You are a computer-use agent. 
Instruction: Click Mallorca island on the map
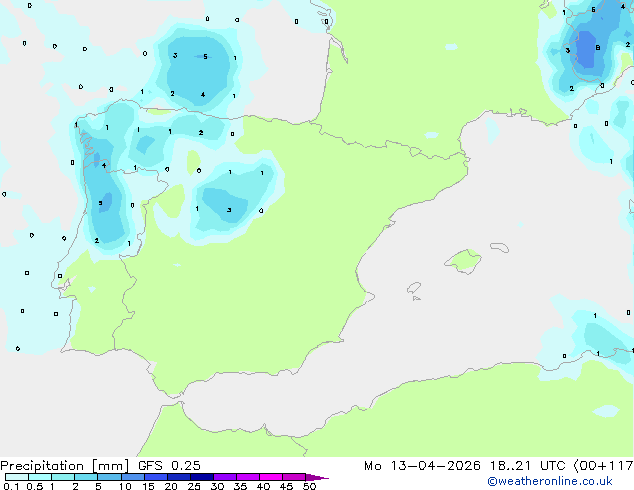click(463, 261)
